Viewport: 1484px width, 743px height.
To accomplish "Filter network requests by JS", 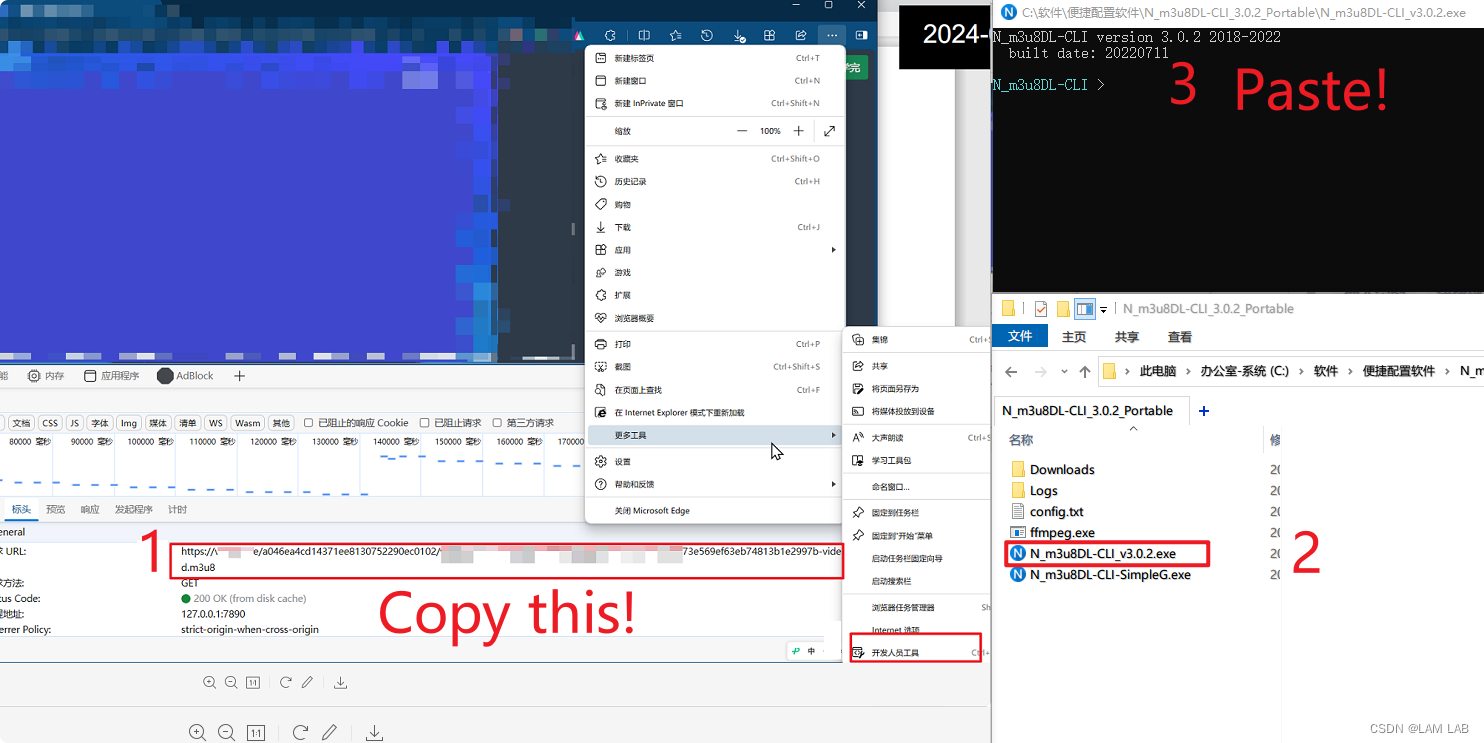I will pos(74,423).
